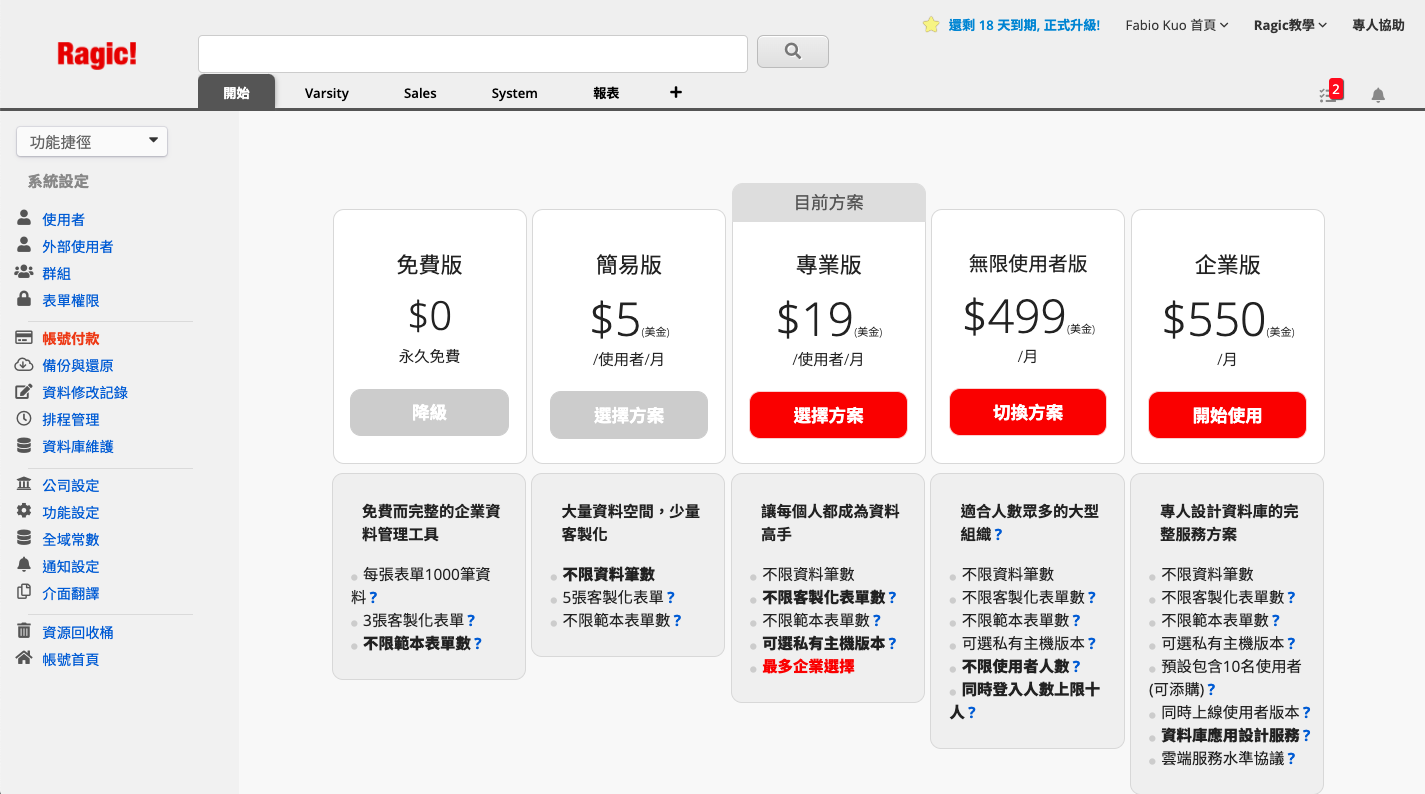Click the clock icon beside 排程管理
The image size is (1425, 794).
tap(24, 419)
